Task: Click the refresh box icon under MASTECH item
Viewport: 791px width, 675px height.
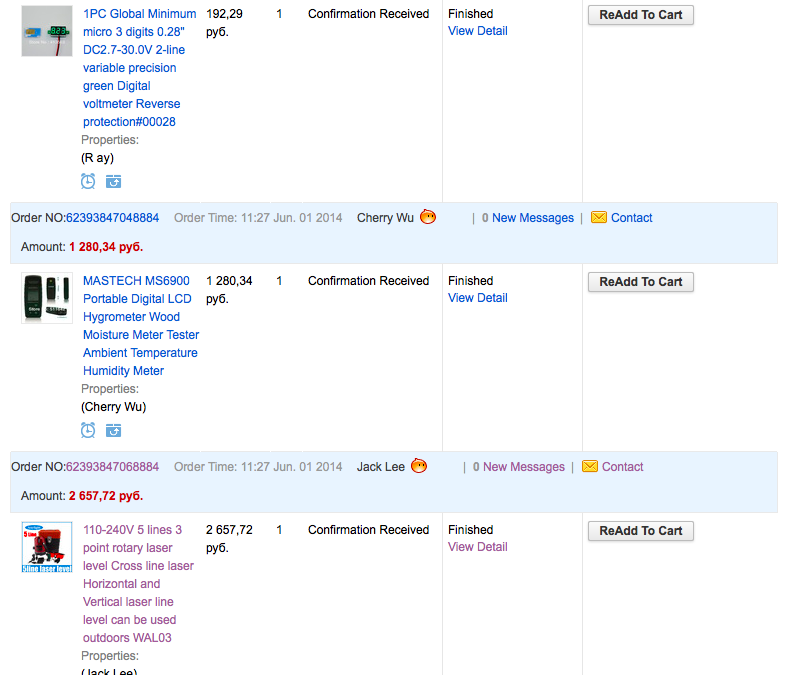Action: 113,430
